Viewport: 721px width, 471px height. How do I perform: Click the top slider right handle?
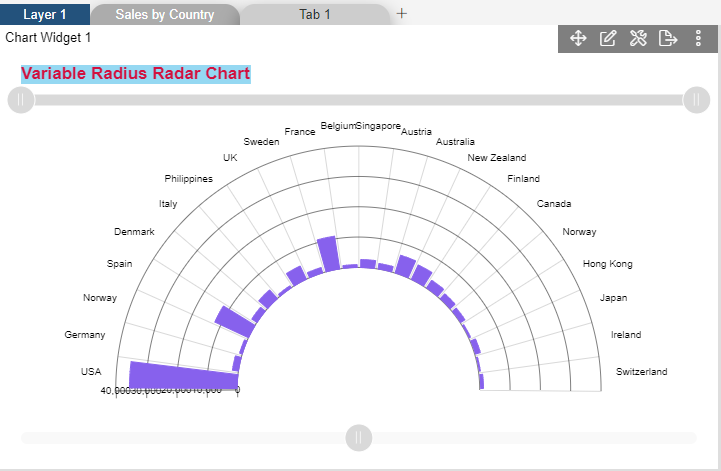[x=696, y=100]
